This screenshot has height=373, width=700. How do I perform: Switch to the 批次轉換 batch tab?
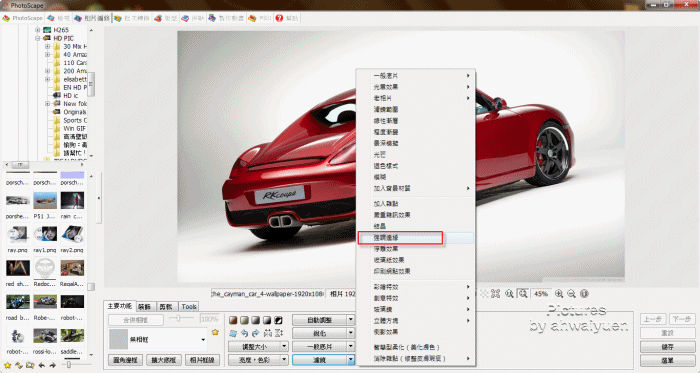tap(132, 18)
